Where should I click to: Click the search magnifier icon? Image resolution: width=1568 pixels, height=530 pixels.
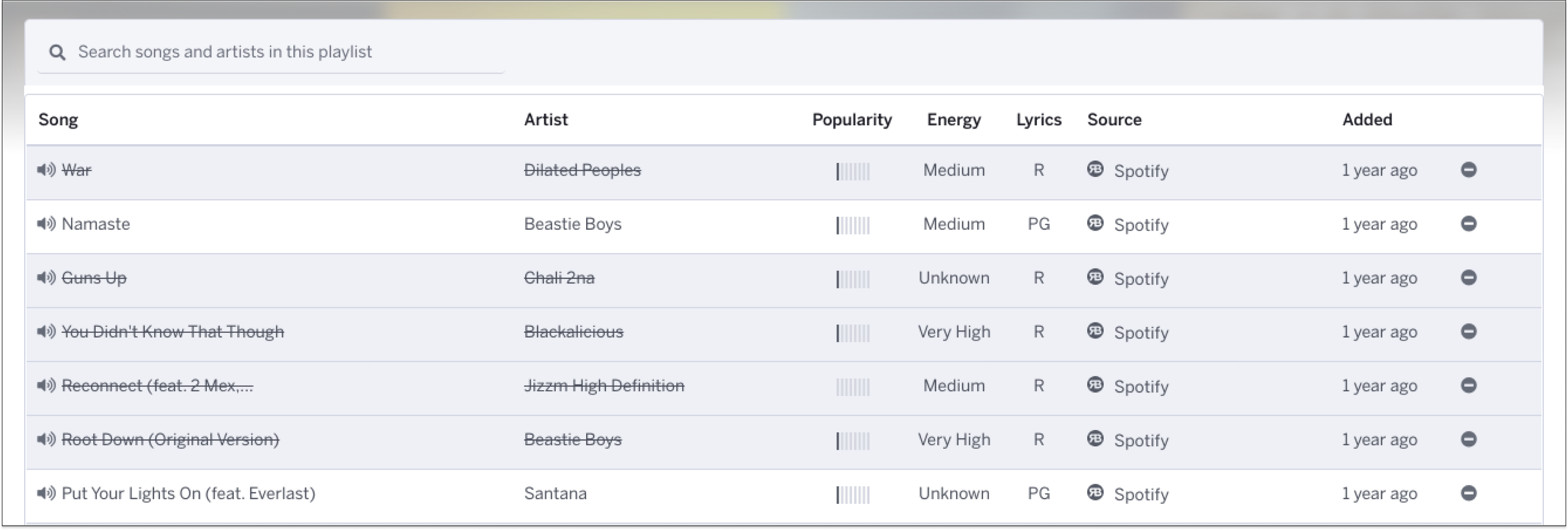(57, 52)
